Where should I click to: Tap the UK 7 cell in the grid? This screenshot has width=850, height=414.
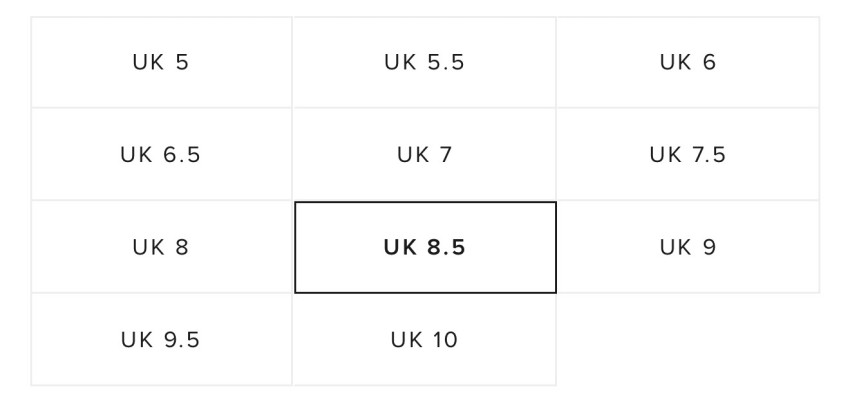pos(424,155)
